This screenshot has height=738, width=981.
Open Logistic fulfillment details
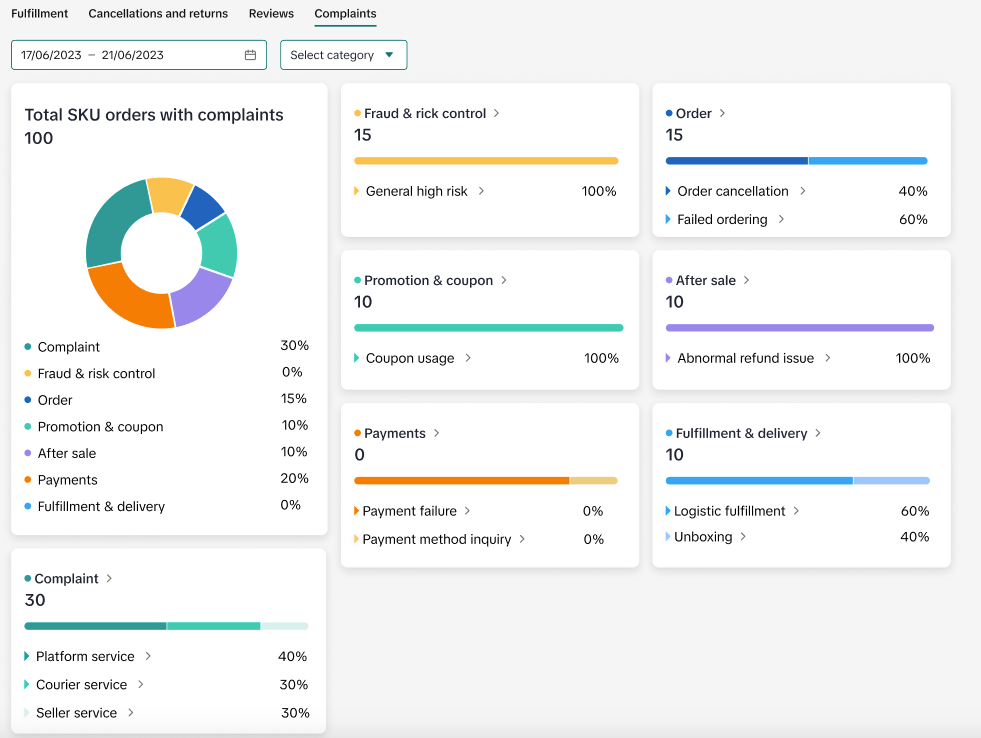pos(797,511)
